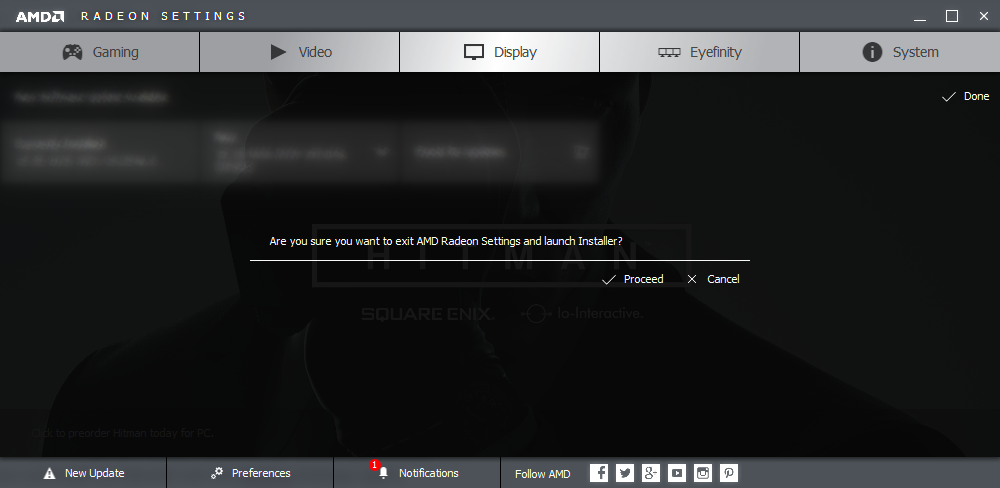Image resolution: width=1000 pixels, height=488 pixels.
Task: Click the AMD logo in title bar
Action: click(x=40, y=16)
